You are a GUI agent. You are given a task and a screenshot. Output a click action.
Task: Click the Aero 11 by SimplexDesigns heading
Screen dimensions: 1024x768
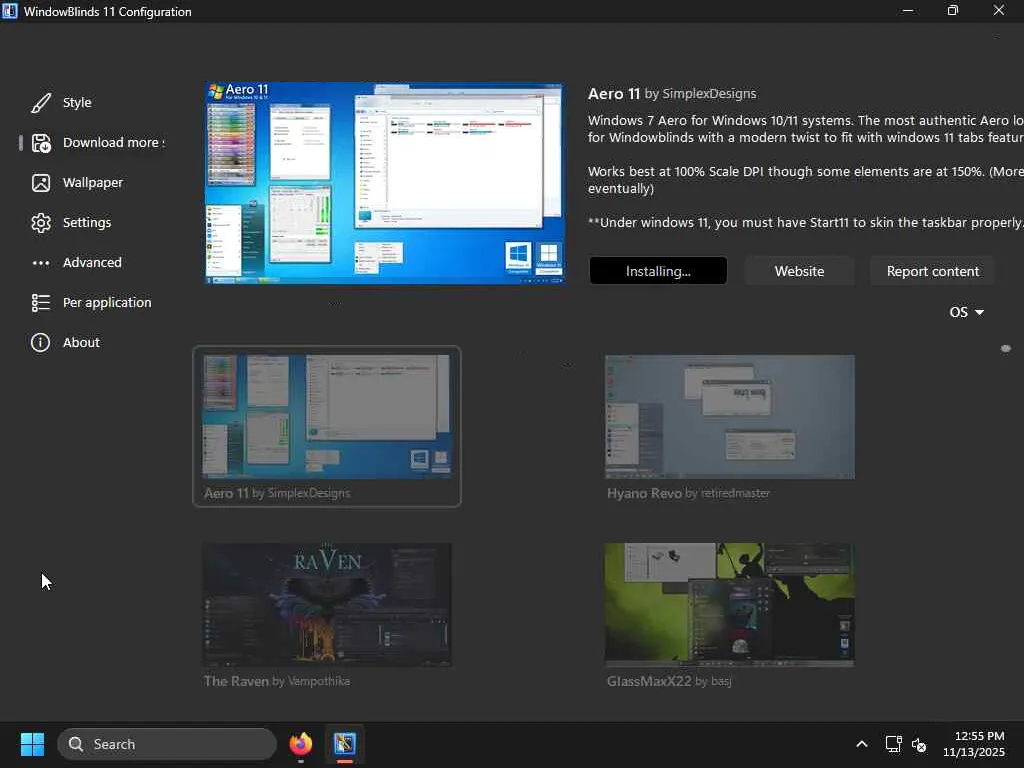click(672, 93)
